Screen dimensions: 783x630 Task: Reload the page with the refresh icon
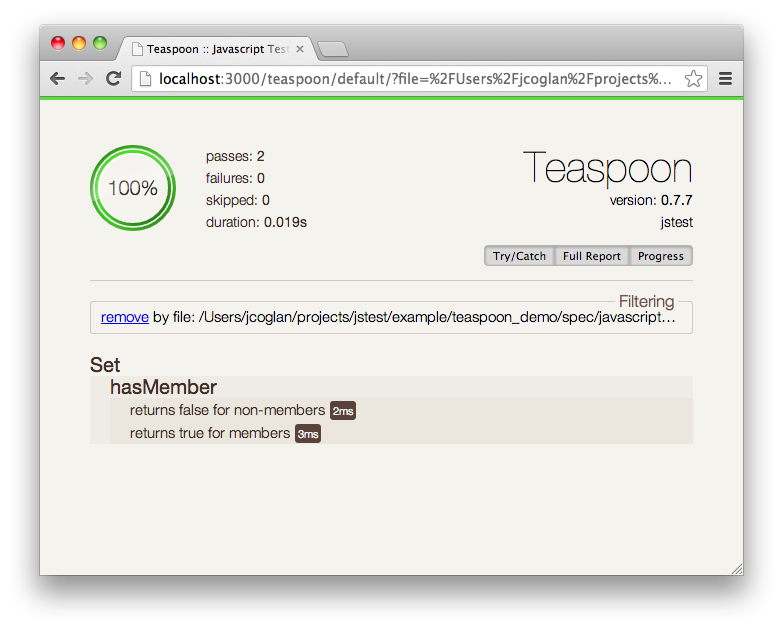[x=113, y=78]
